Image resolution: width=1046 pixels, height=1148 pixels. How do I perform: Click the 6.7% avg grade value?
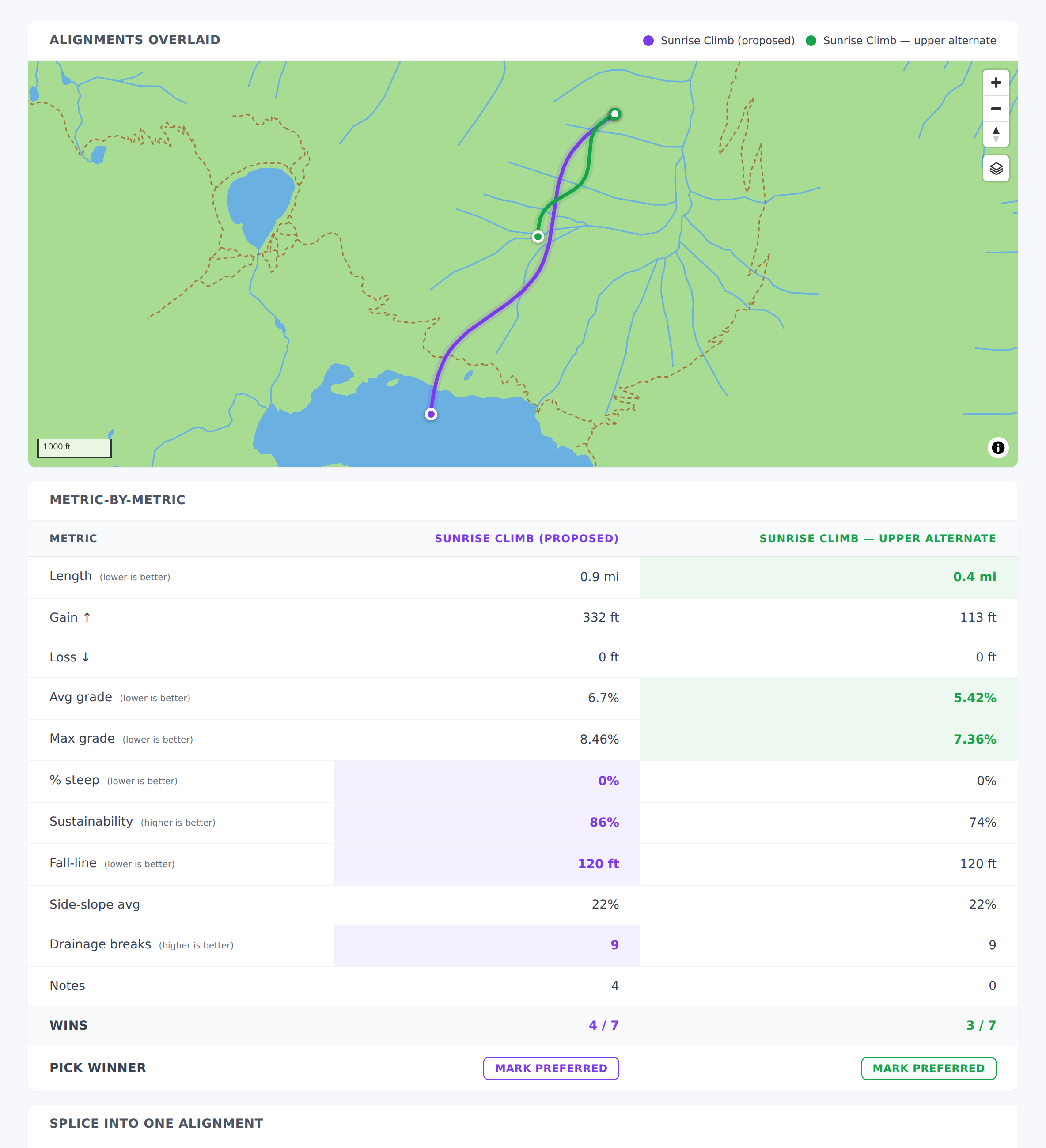(603, 698)
